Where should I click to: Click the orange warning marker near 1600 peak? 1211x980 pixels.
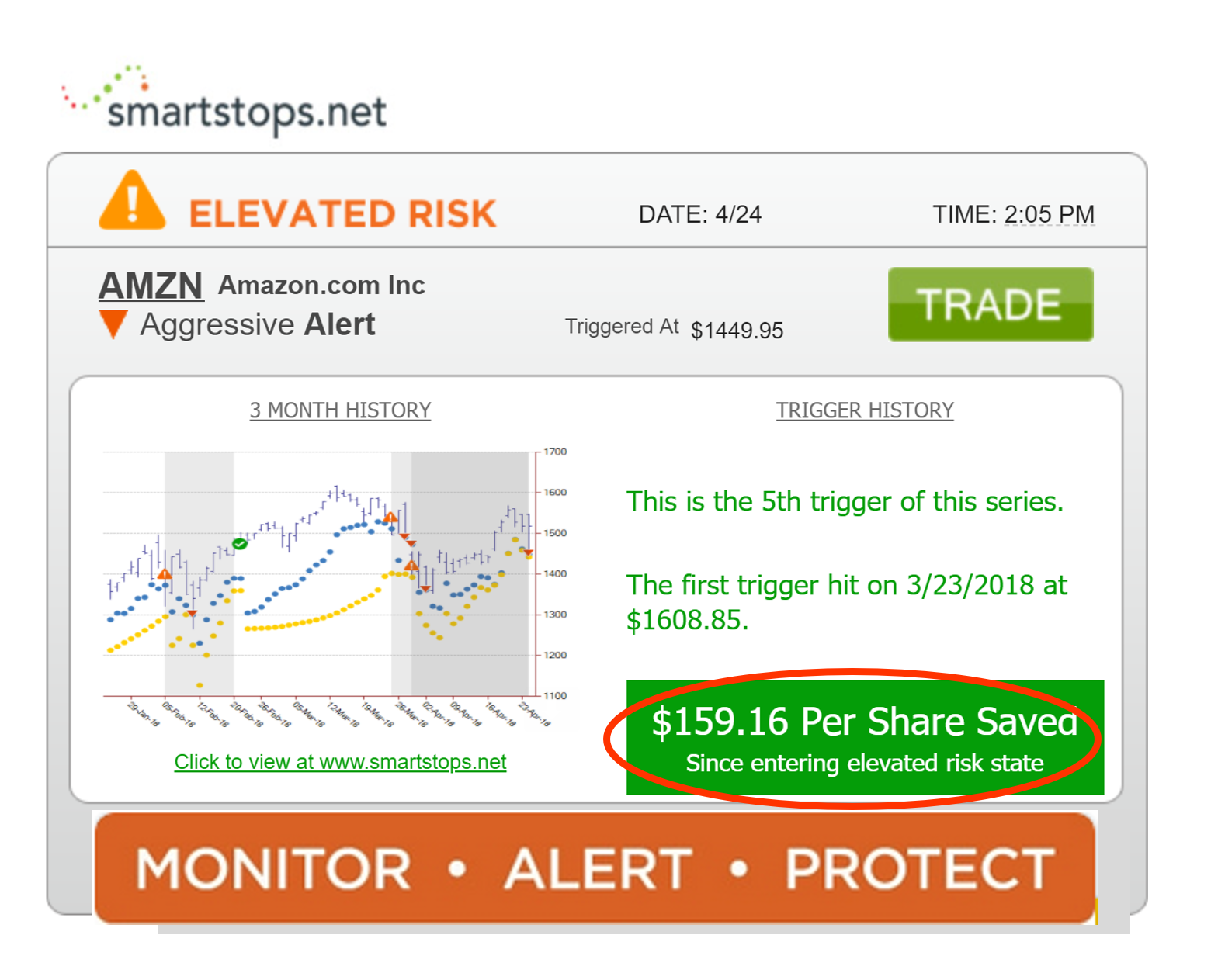(x=390, y=517)
